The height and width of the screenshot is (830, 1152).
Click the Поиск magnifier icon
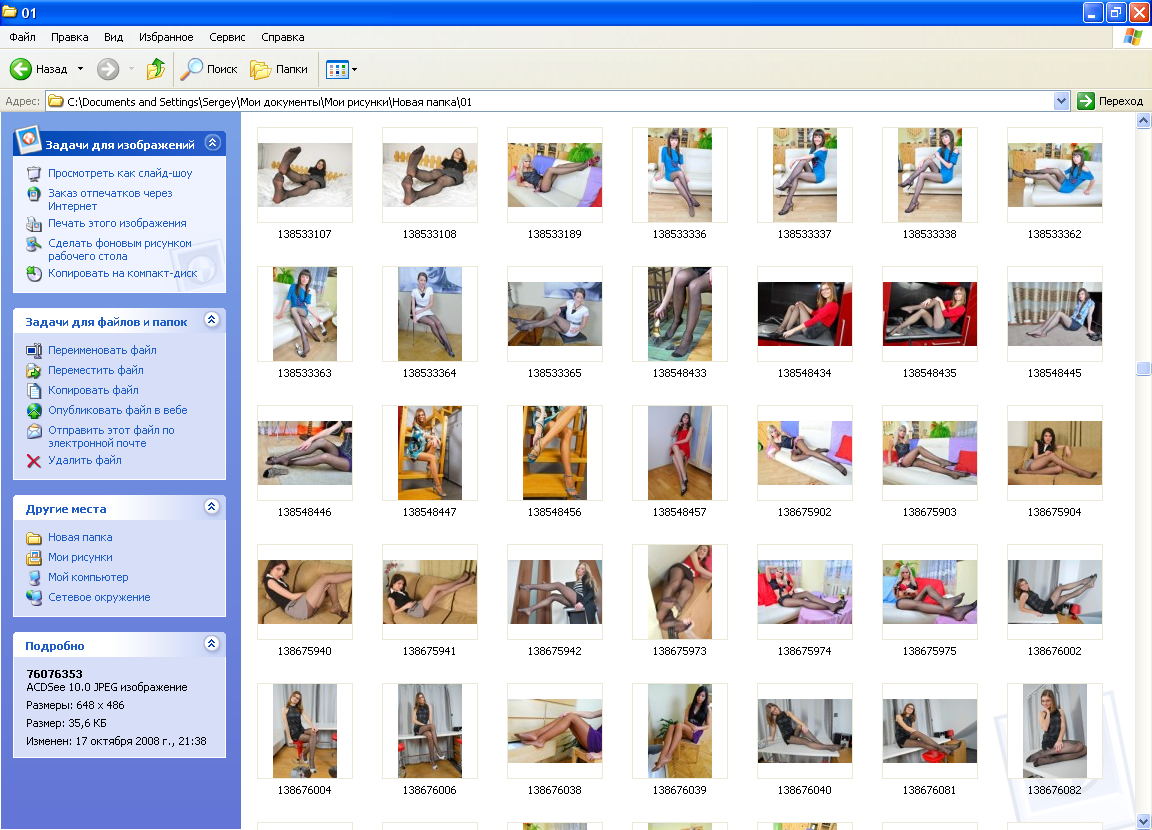pyautogui.click(x=192, y=69)
